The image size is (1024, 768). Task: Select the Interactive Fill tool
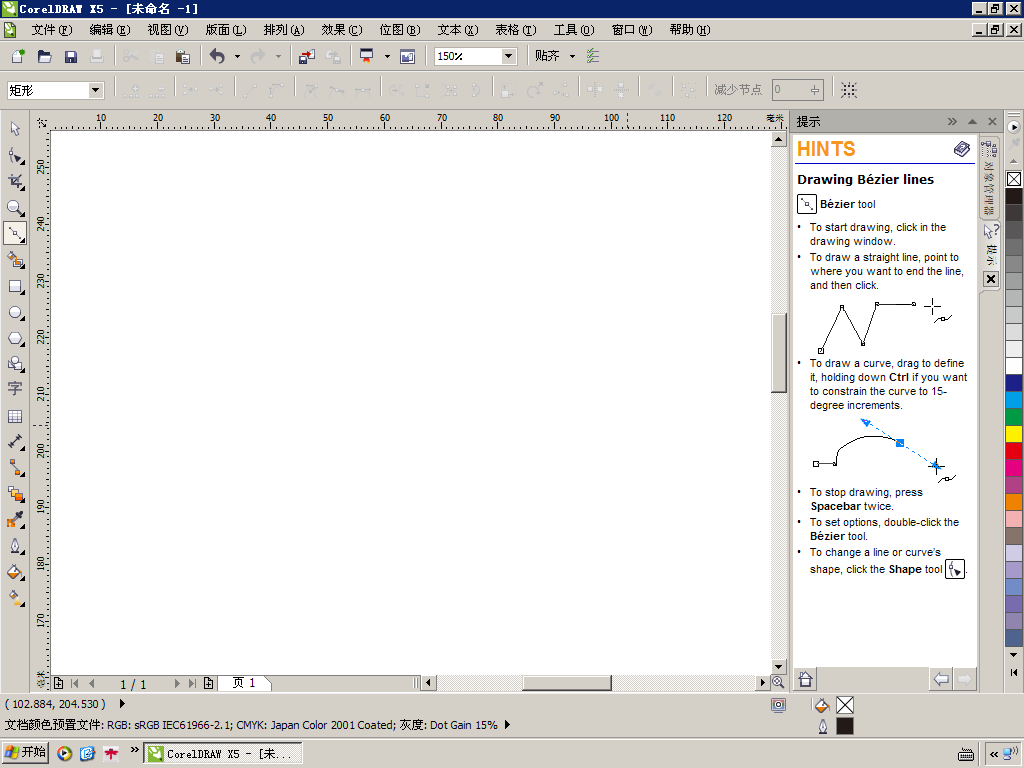coord(15,598)
